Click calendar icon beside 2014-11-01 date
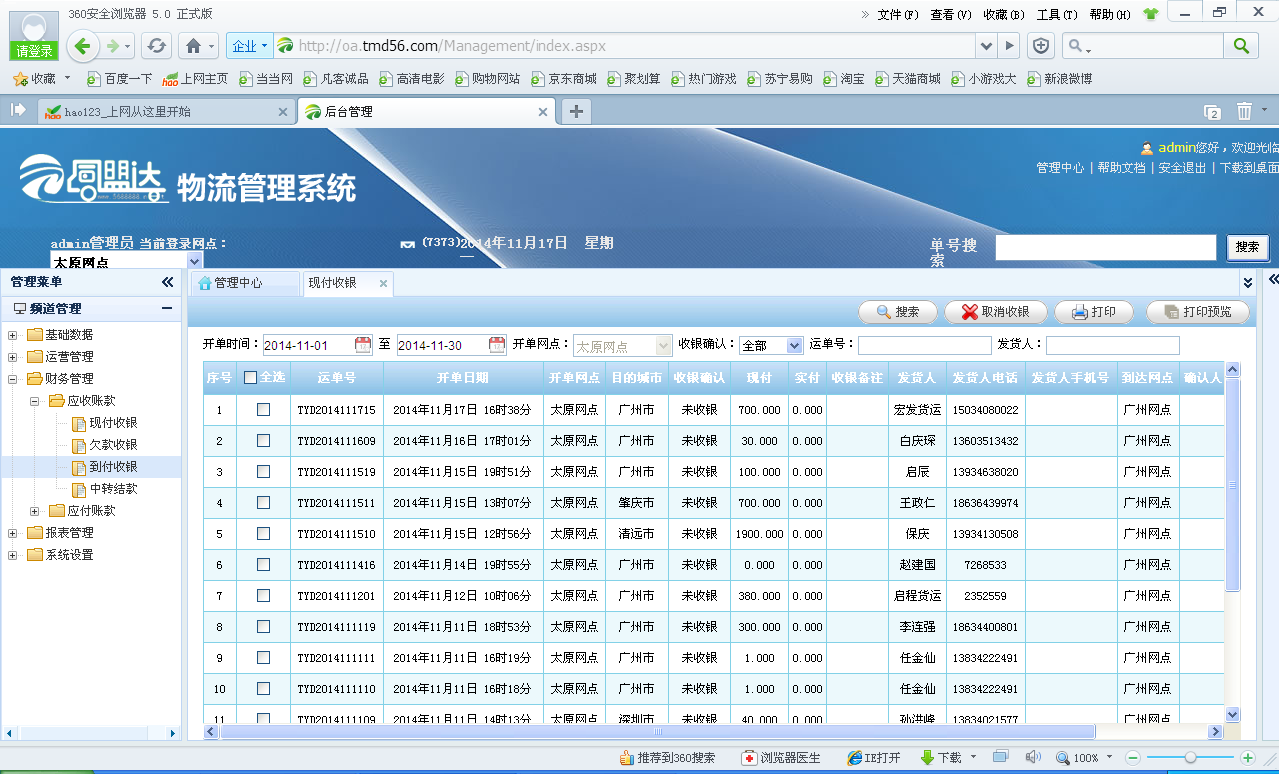 [x=363, y=345]
